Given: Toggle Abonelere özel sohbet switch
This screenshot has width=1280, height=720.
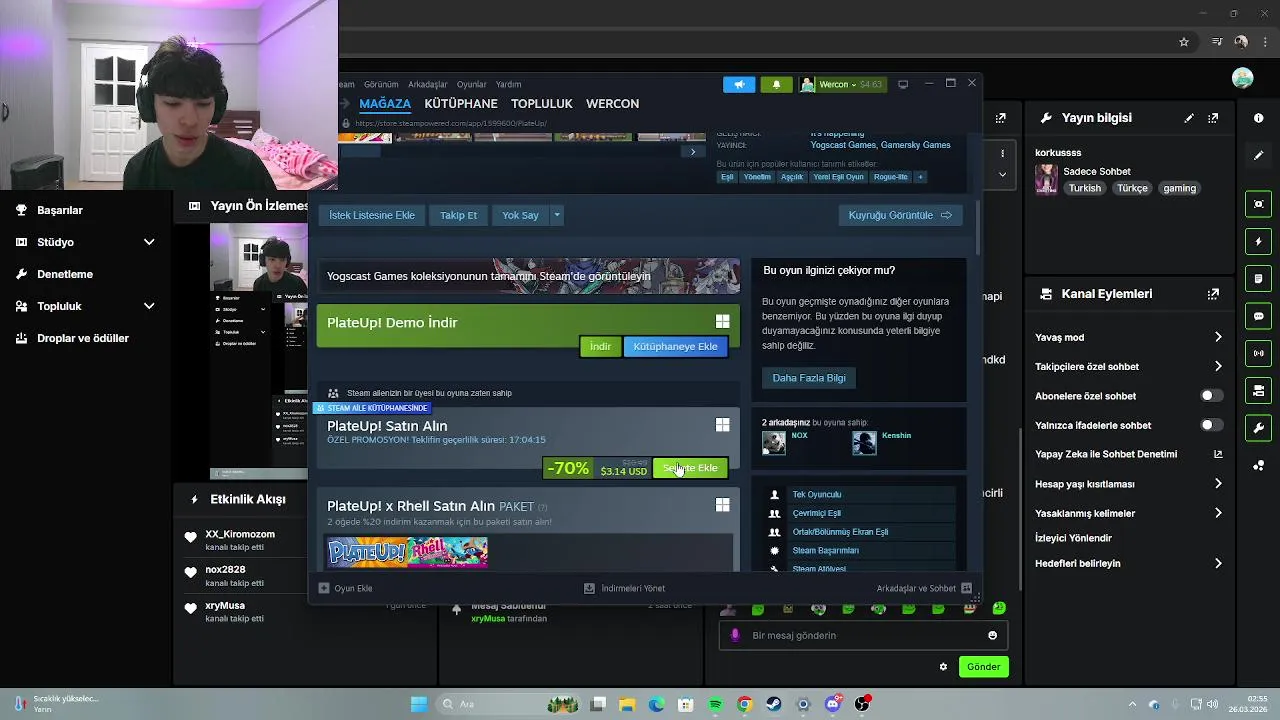Looking at the screenshot, I should [1211, 396].
